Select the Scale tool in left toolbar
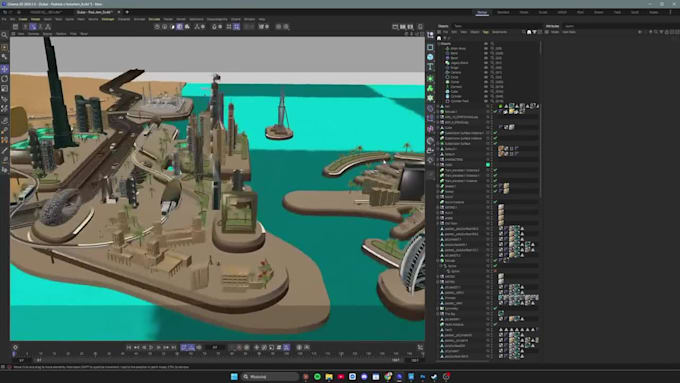This screenshot has height=383, width=680. pos(5,88)
